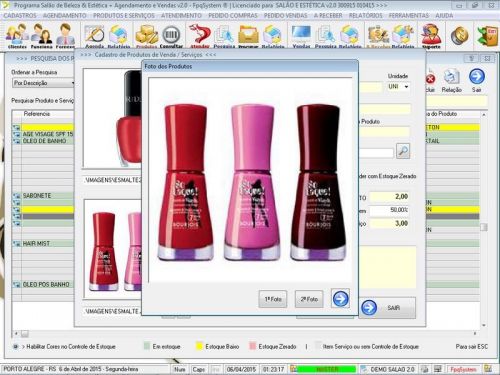Image resolution: width=500 pixels, height=375 pixels.
Task: Open the Atender toolbar icon
Action: (x=200, y=36)
